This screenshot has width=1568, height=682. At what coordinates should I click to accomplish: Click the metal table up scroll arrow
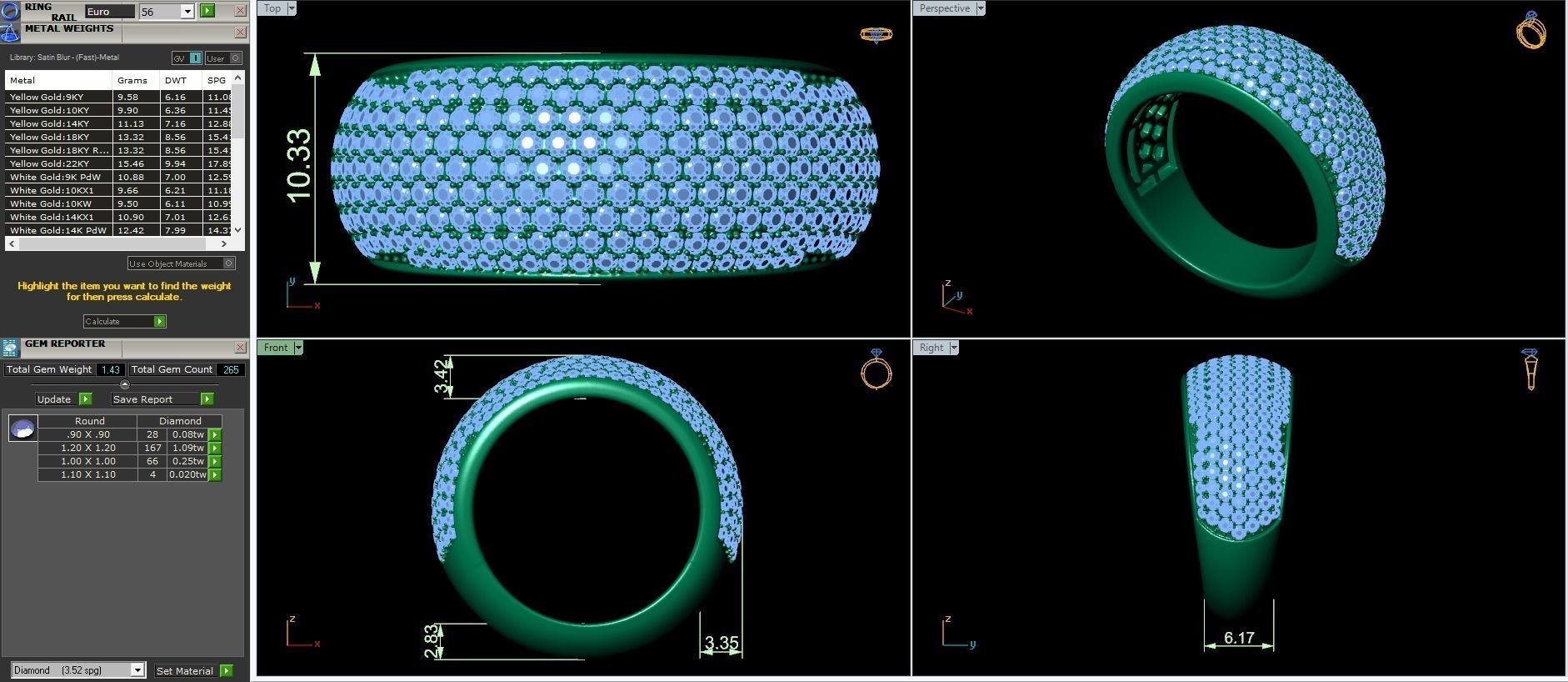pos(238,78)
